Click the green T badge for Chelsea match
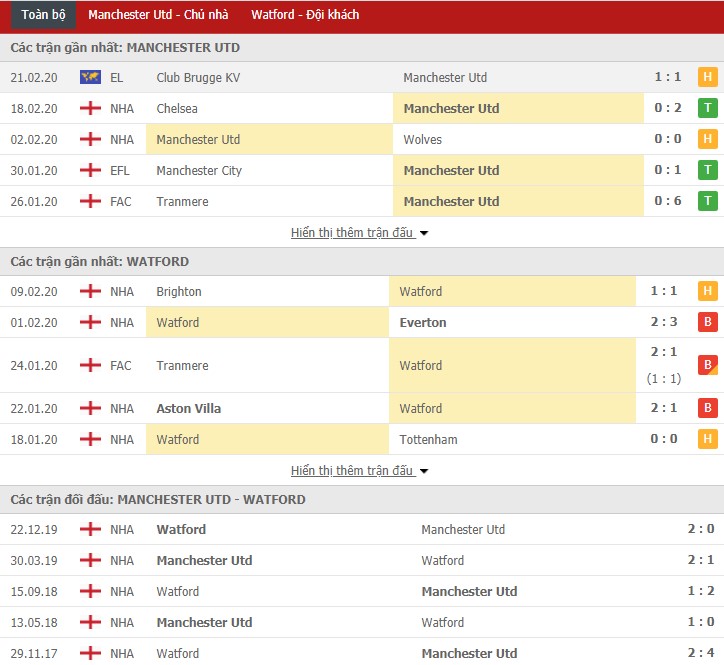Viewport: 724px width, 665px height. point(707,108)
